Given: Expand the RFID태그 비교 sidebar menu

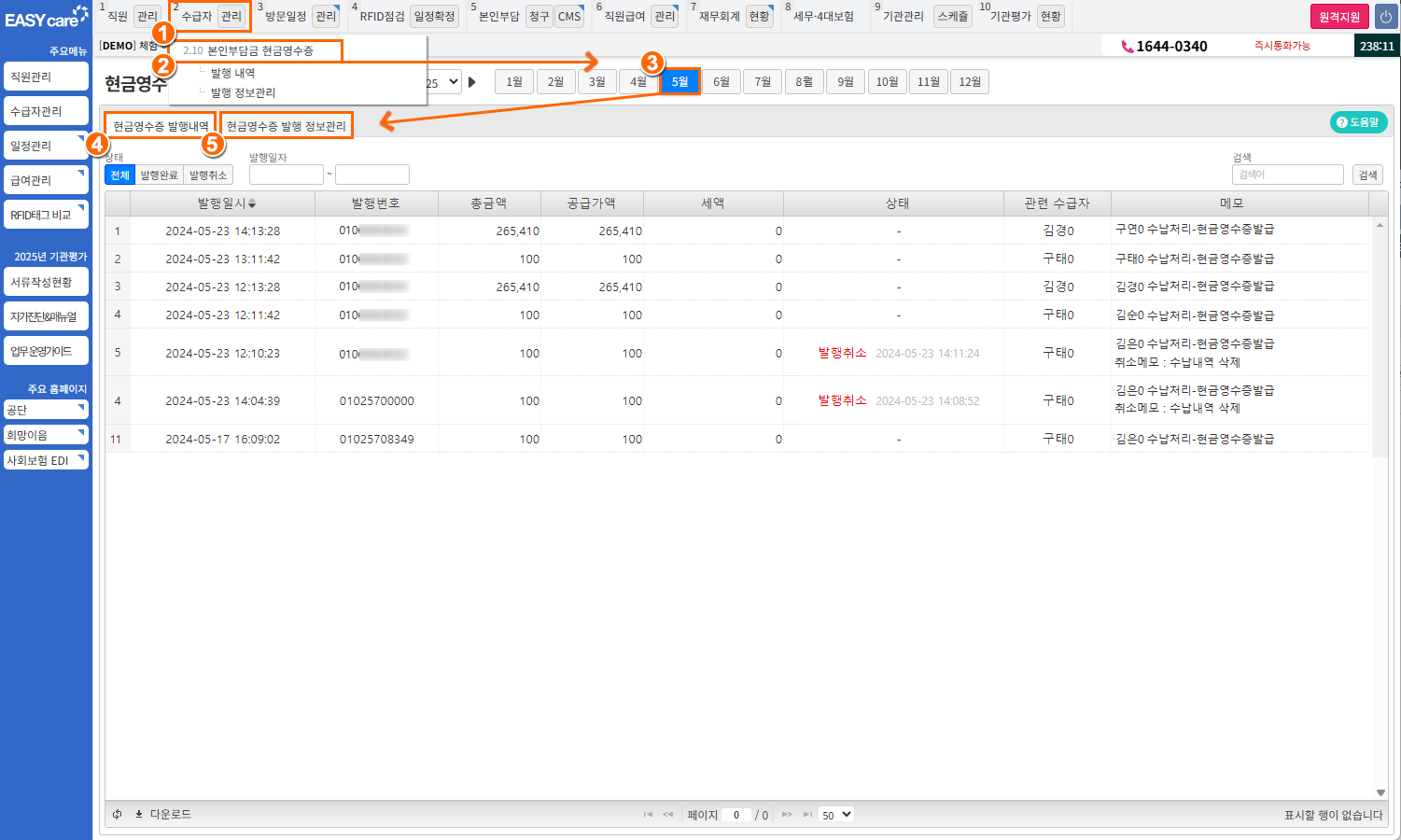Looking at the screenshot, I should pos(46,215).
